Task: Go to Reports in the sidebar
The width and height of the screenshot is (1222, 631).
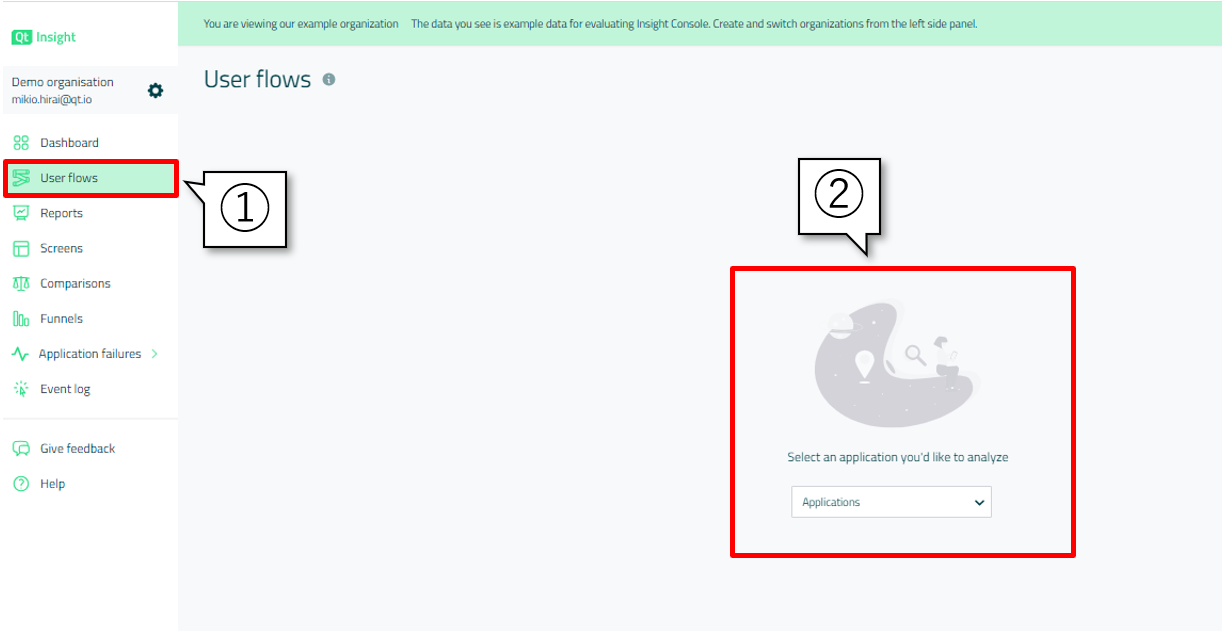Action: [61, 213]
